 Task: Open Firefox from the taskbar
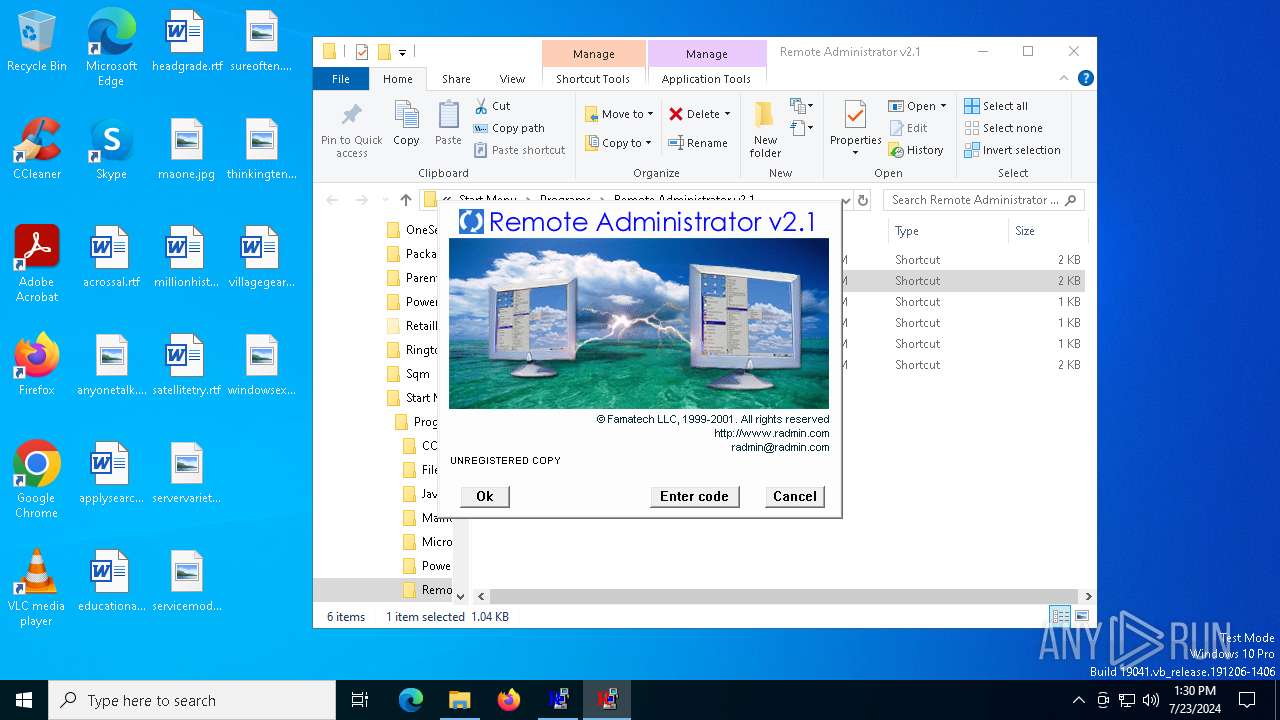point(509,700)
